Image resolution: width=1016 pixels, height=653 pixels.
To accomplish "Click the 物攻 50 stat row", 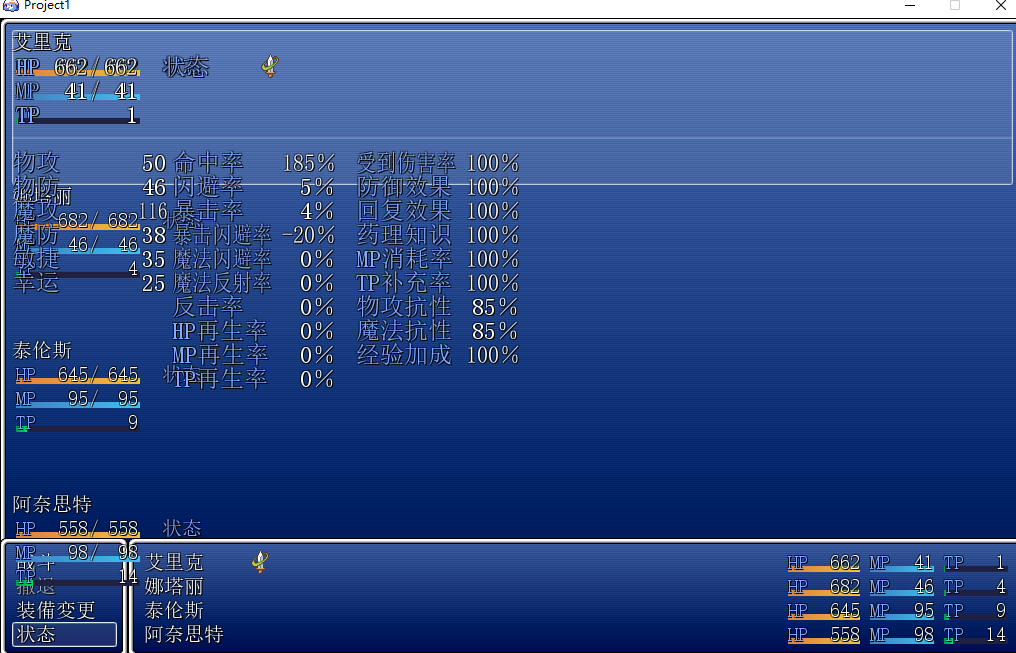I will coord(89,163).
